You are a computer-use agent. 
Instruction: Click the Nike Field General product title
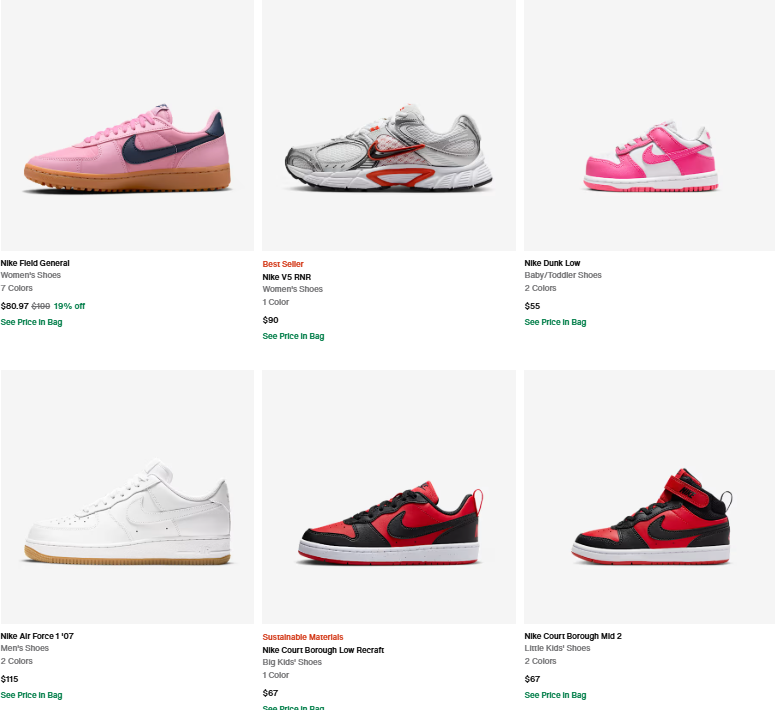pyautogui.click(x=35, y=263)
